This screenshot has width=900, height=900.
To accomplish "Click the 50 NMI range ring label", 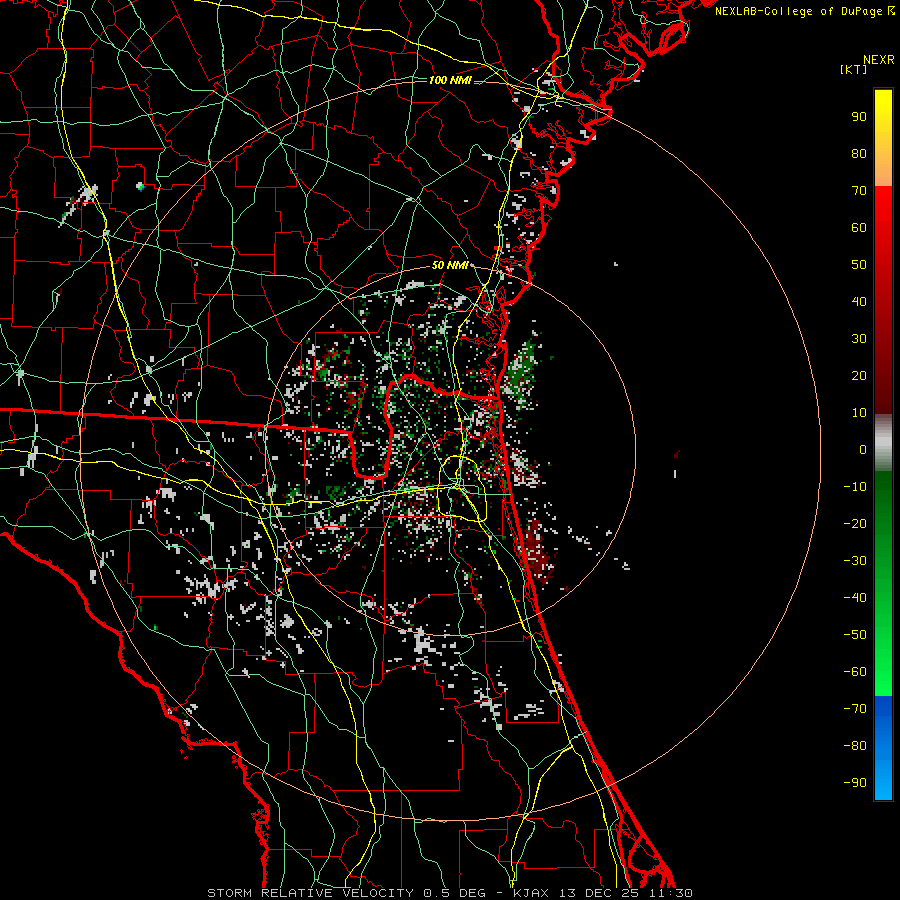I will click(x=450, y=265).
